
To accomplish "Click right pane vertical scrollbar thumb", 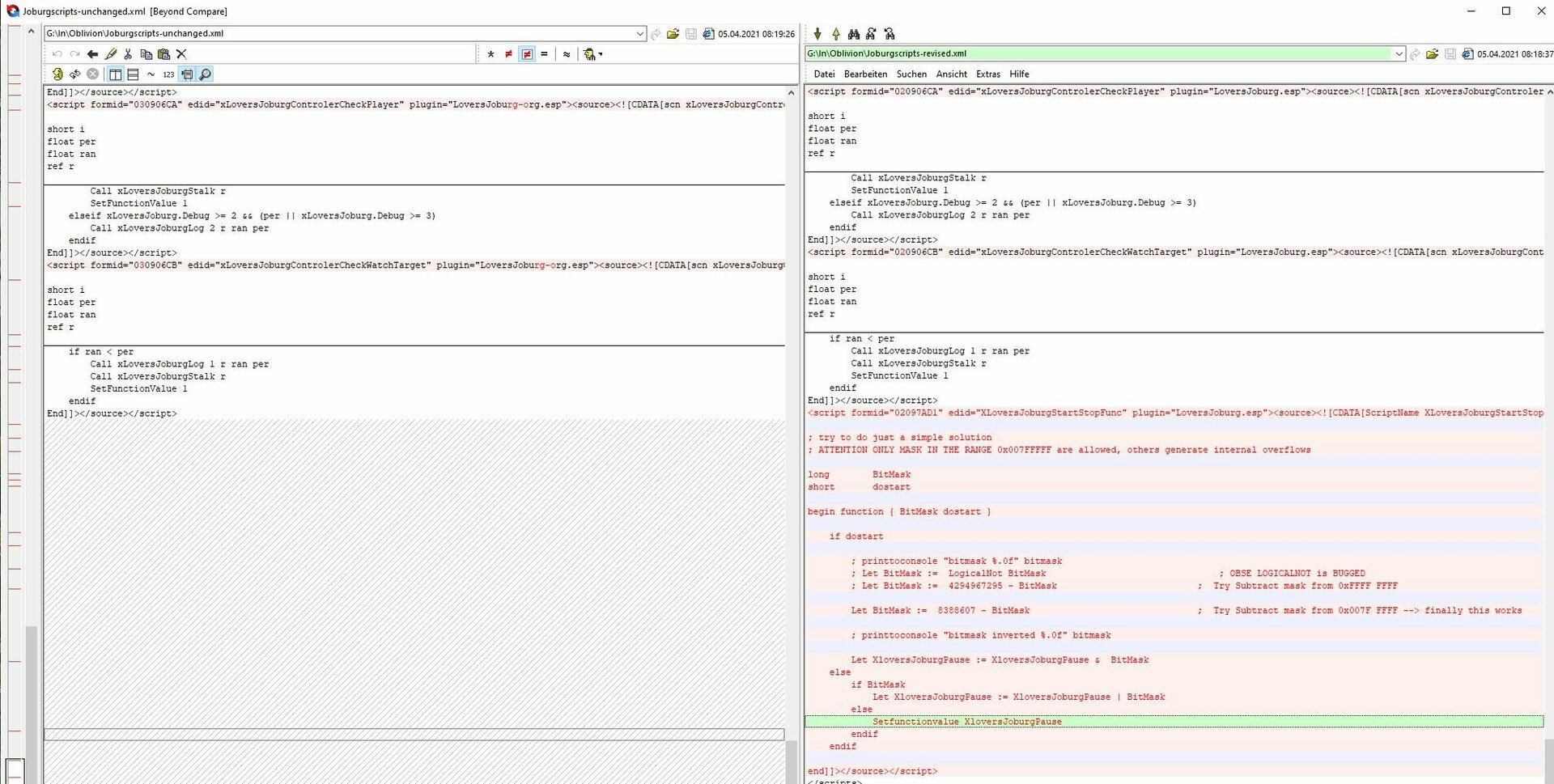I will [x=1548, y=760].
